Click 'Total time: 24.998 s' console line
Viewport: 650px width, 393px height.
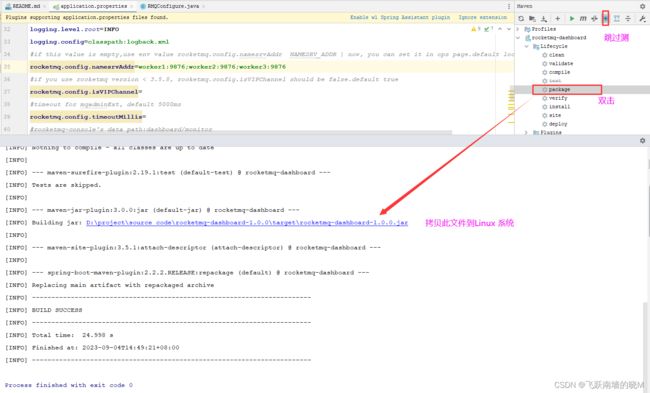pyautogui.click(x=59, y=335)
